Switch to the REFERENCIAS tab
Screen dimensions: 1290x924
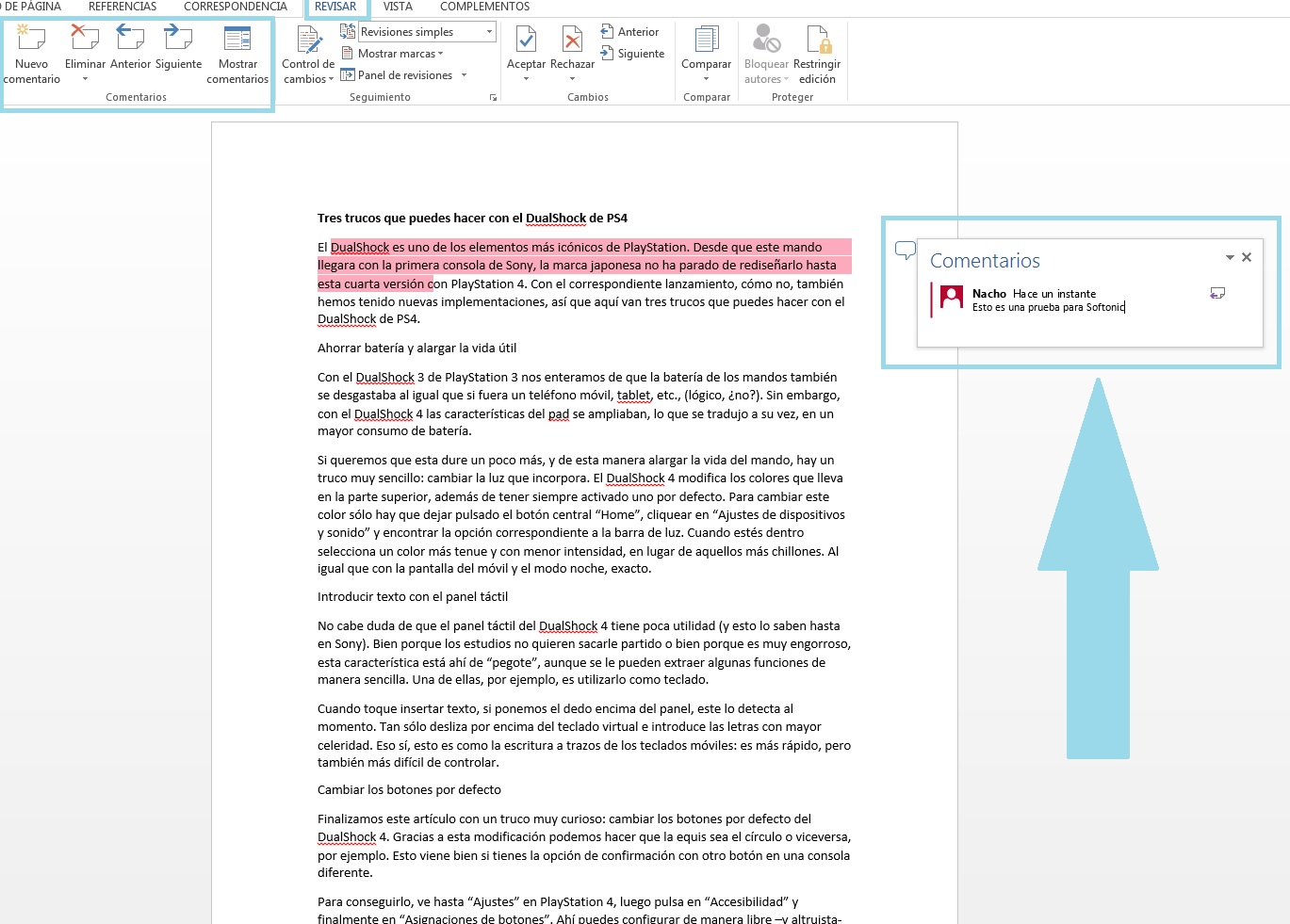[x=122, y=7]
